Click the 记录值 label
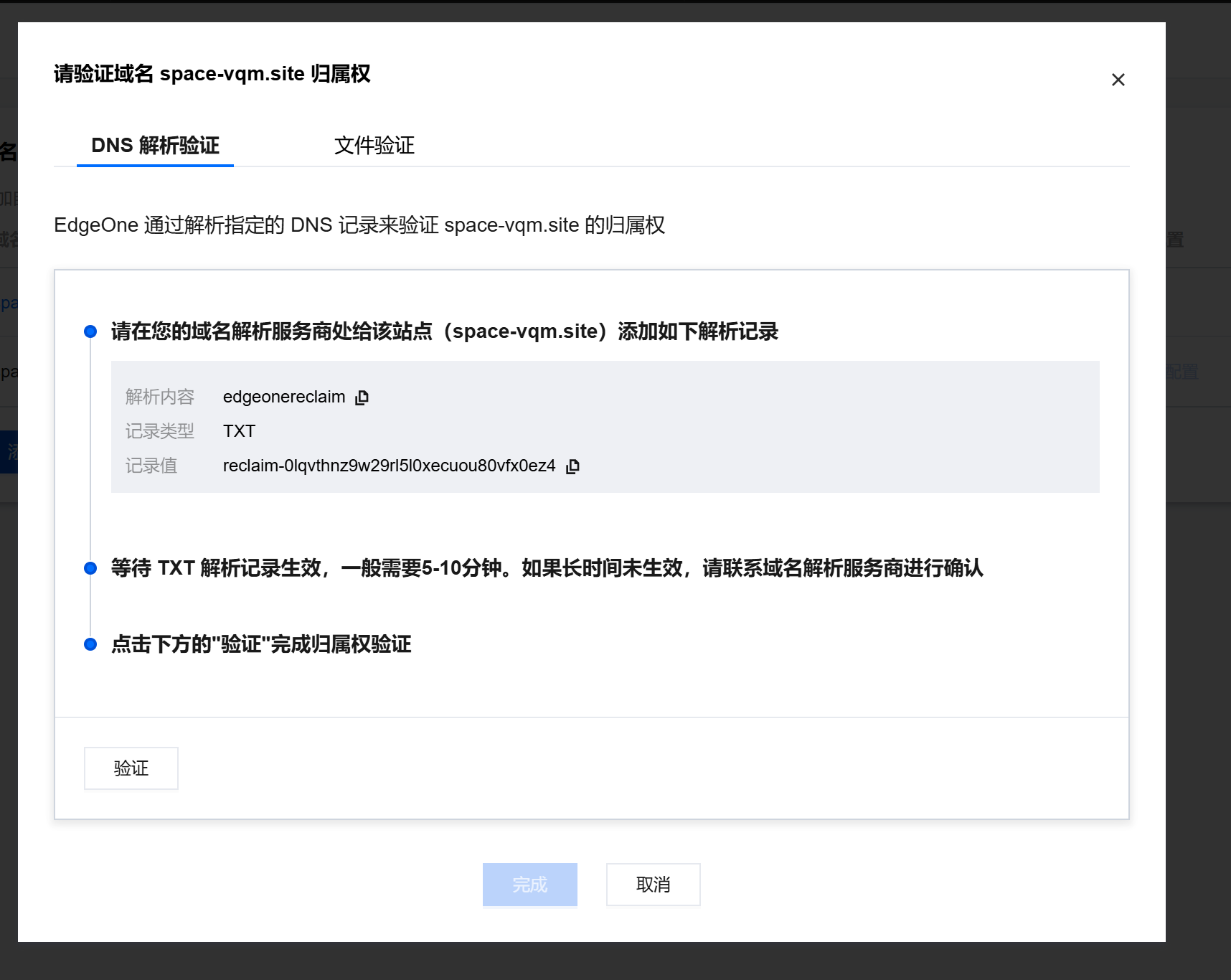 (x=151, y=466)
